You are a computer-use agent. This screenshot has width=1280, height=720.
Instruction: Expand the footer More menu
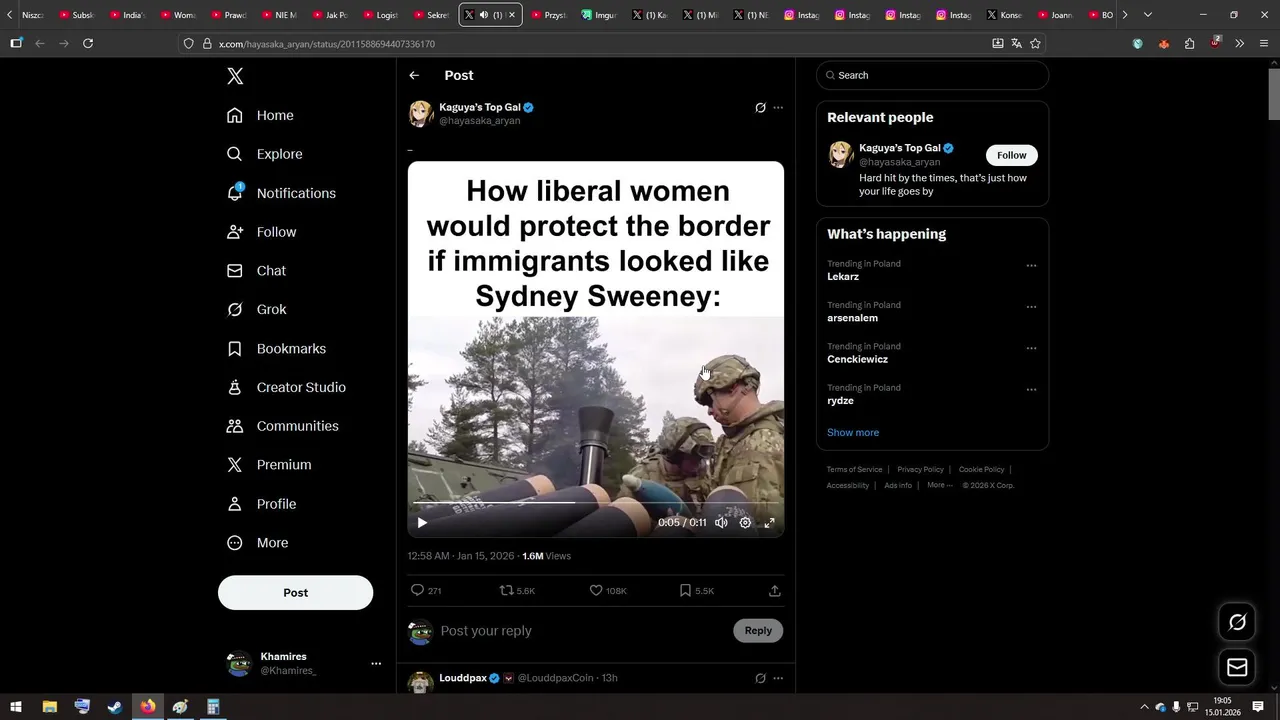coord(939,485)
